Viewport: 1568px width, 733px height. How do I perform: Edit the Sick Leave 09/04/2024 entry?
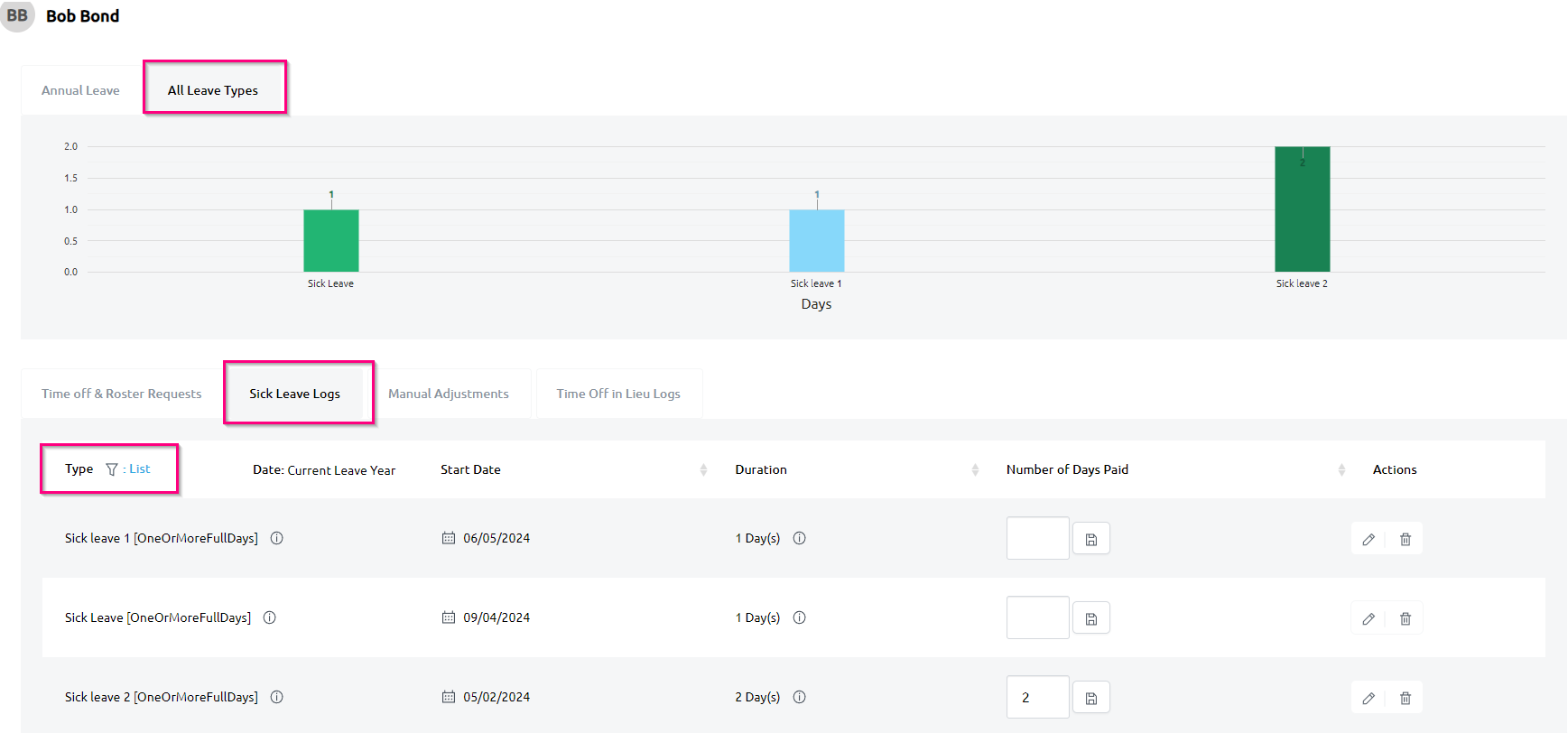click(1369, 618)
